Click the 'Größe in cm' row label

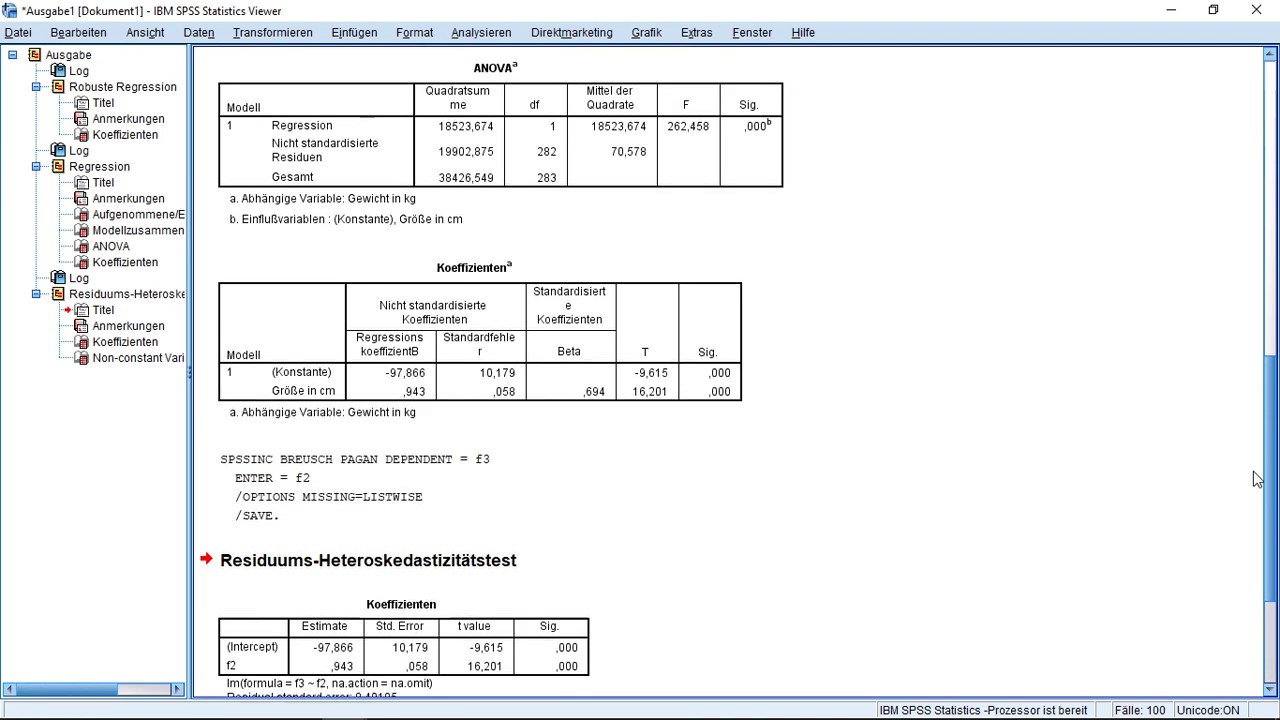pyautogui.click(x=303, y=391)
